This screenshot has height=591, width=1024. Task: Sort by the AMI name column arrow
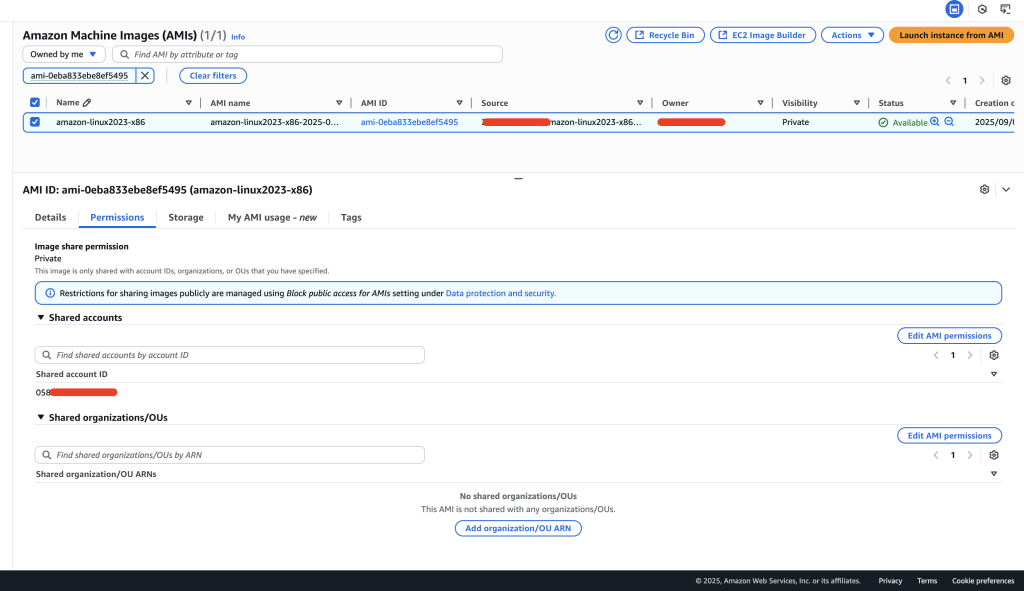[339, 103]
